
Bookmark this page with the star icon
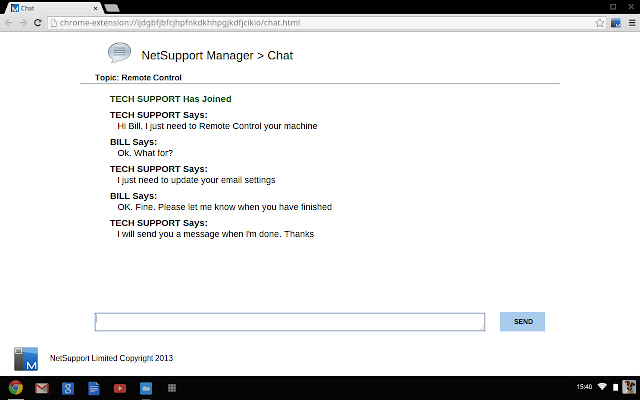(x=599, y=23)
